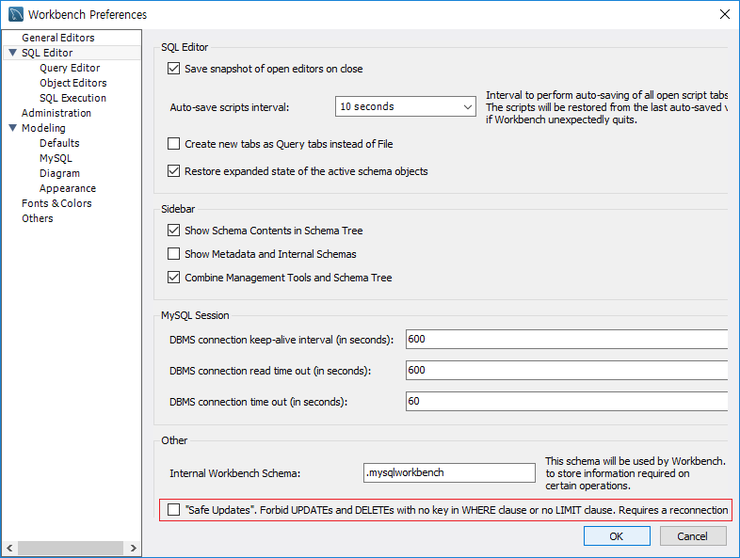
Task: Collapse the Modeling tree node
Action: coord(12,128)
